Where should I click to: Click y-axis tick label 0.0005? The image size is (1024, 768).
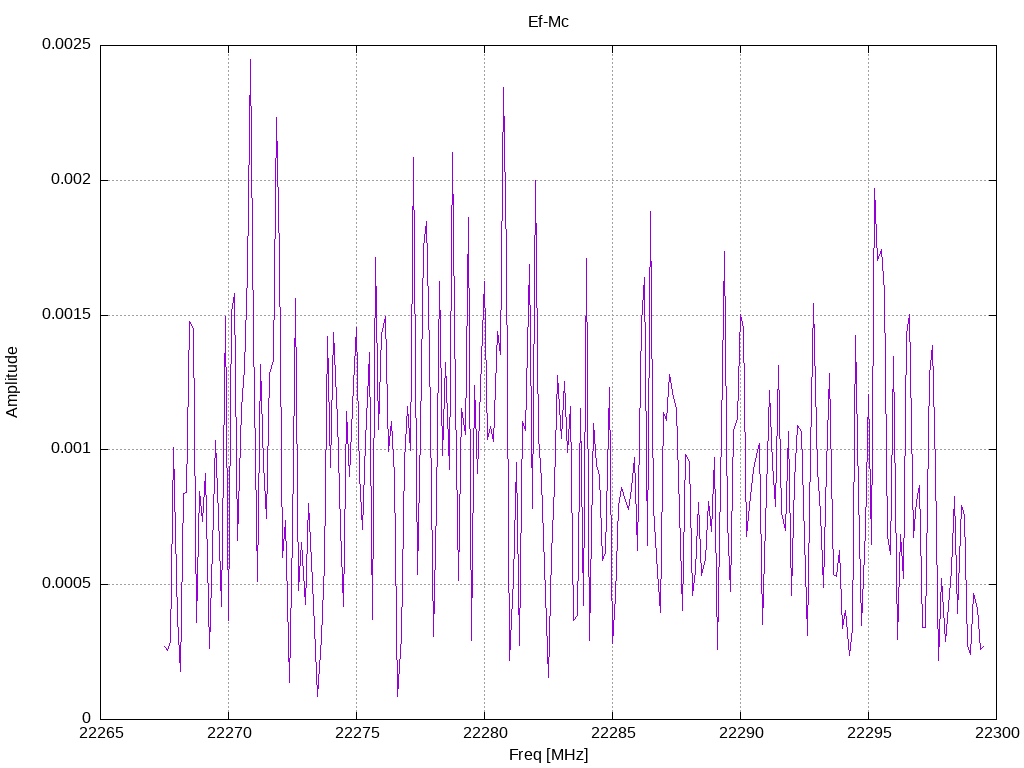(x=67, y=583)
